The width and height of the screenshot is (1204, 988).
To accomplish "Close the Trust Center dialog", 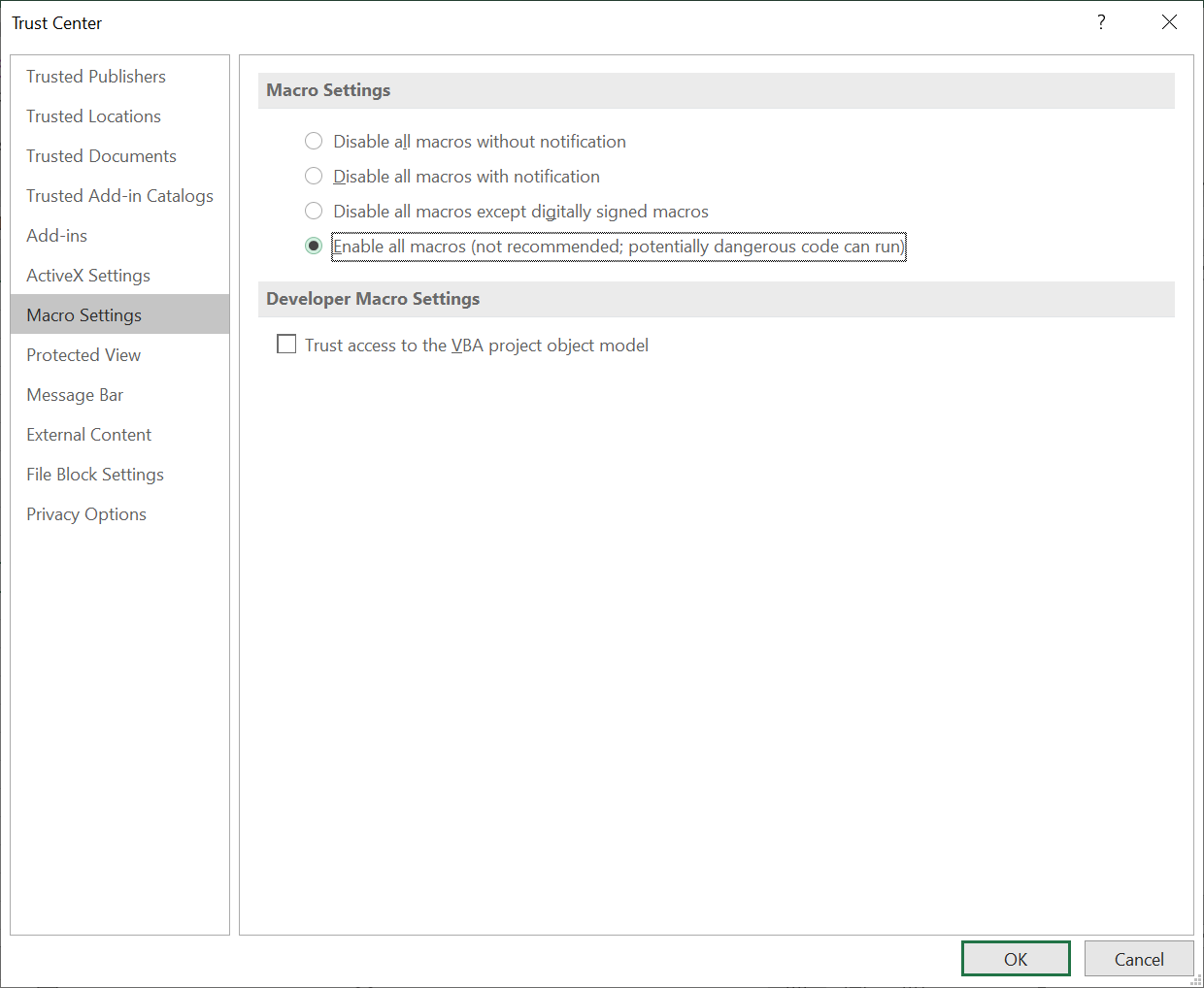I will coord(1169,22).
